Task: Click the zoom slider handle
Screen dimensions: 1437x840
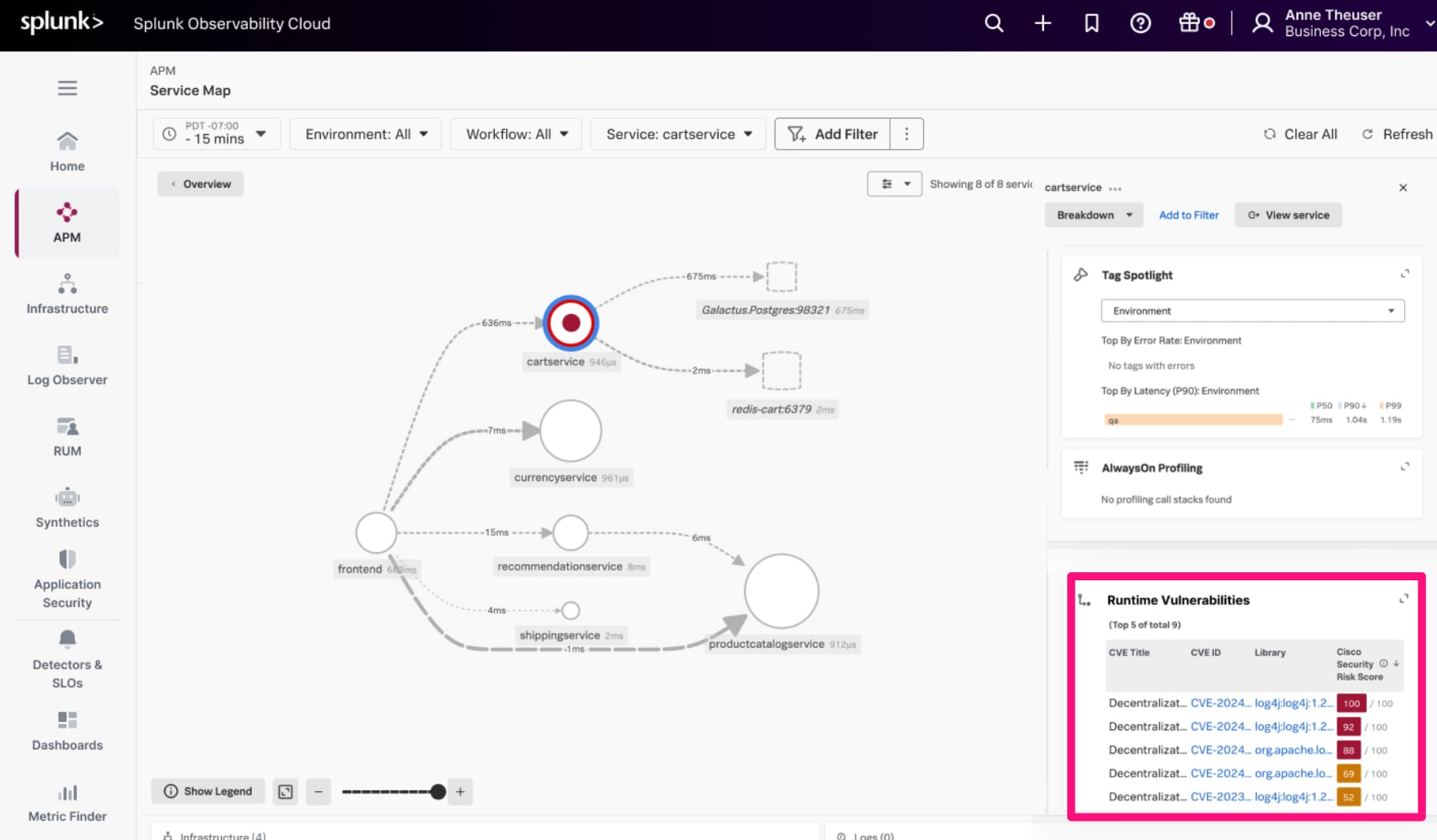Action: tap(438, 792)
